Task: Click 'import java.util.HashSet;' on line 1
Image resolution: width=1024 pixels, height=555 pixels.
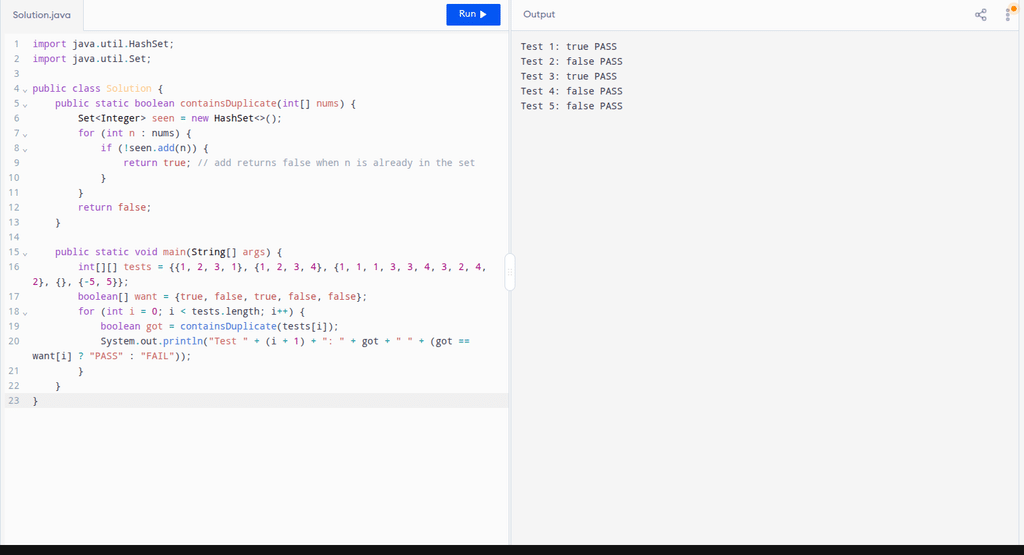Action: [x=103, y=44]
